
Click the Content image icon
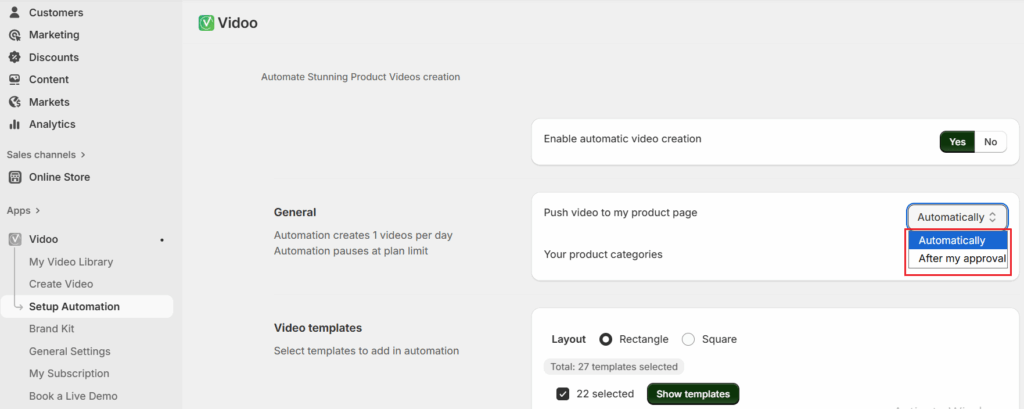coord(14,79)
